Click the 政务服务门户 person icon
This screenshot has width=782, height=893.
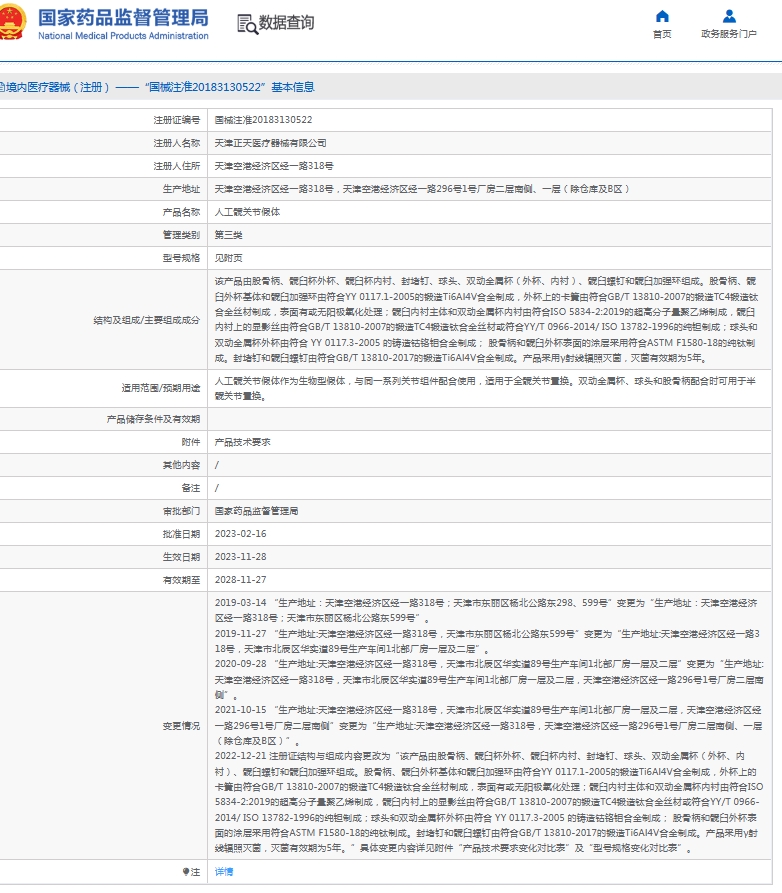point(729,16)
